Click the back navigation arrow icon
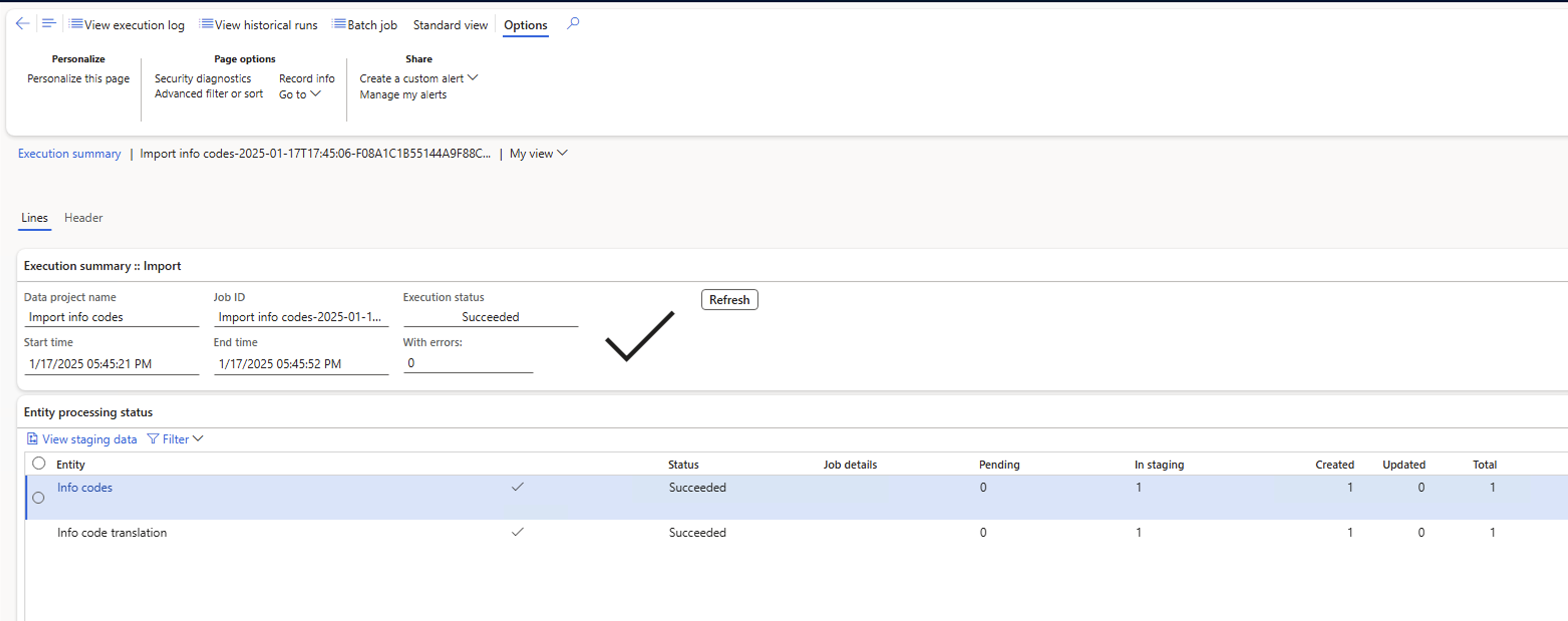 (22, 24)
